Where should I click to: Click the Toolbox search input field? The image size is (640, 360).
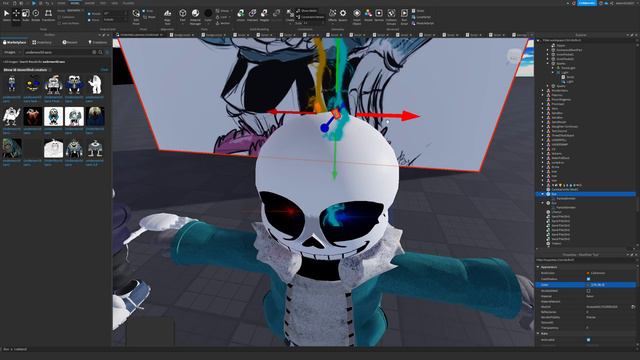57,52
